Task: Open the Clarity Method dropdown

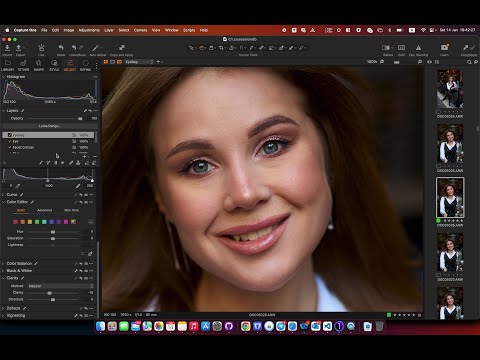Action: (60, 286)
